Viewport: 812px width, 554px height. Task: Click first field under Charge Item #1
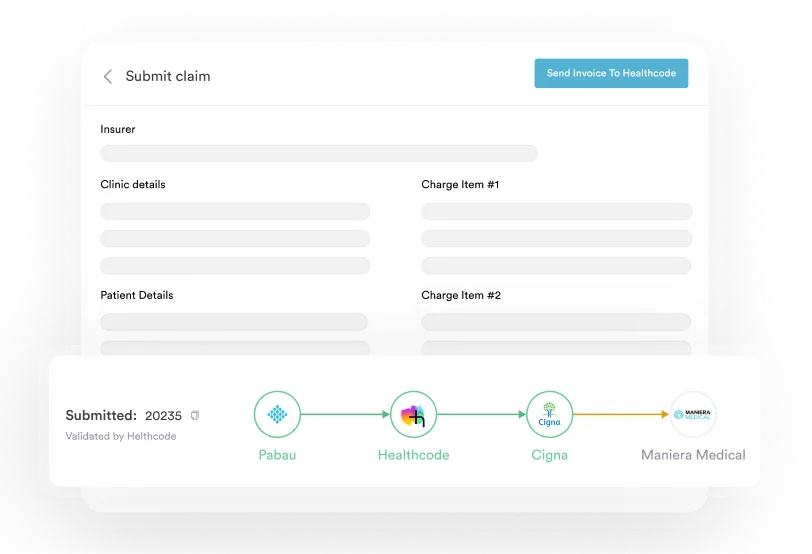pos(556,212)
